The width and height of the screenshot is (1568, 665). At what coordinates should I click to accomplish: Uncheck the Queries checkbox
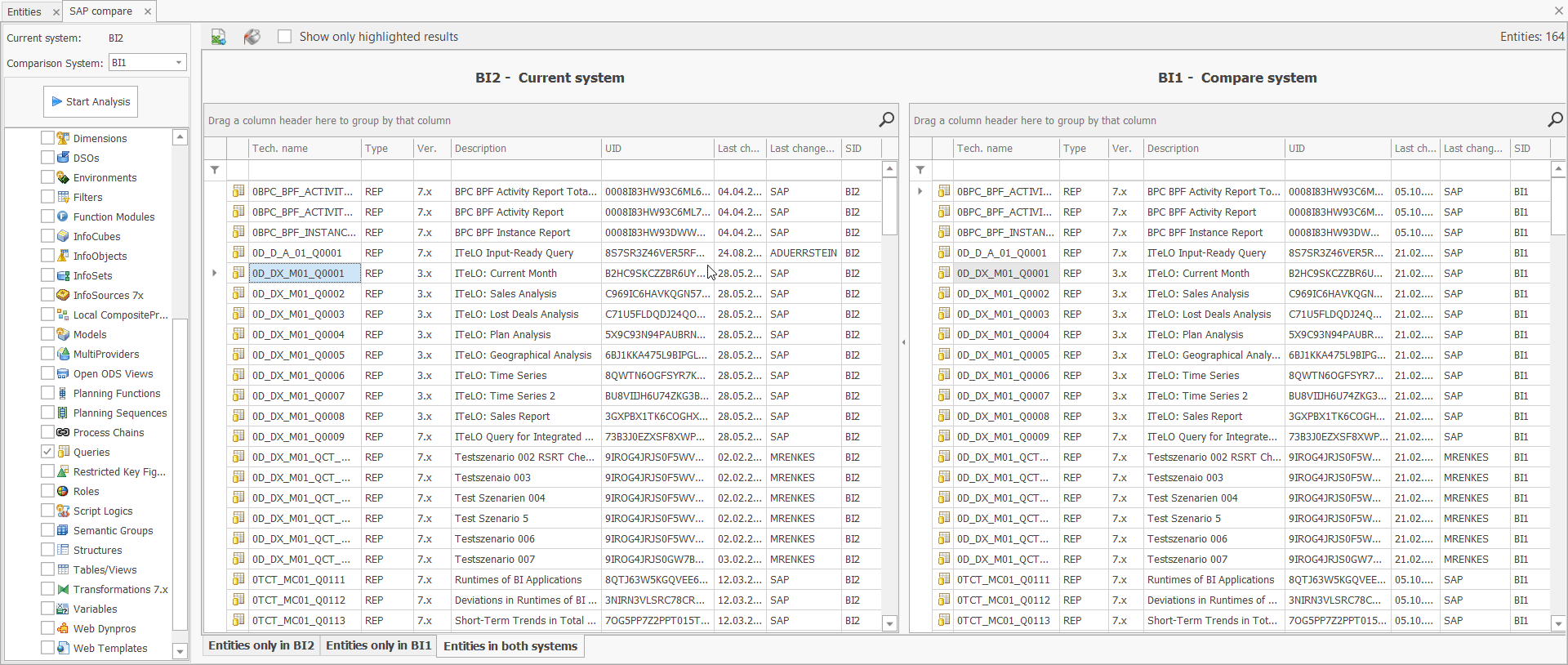47,452
